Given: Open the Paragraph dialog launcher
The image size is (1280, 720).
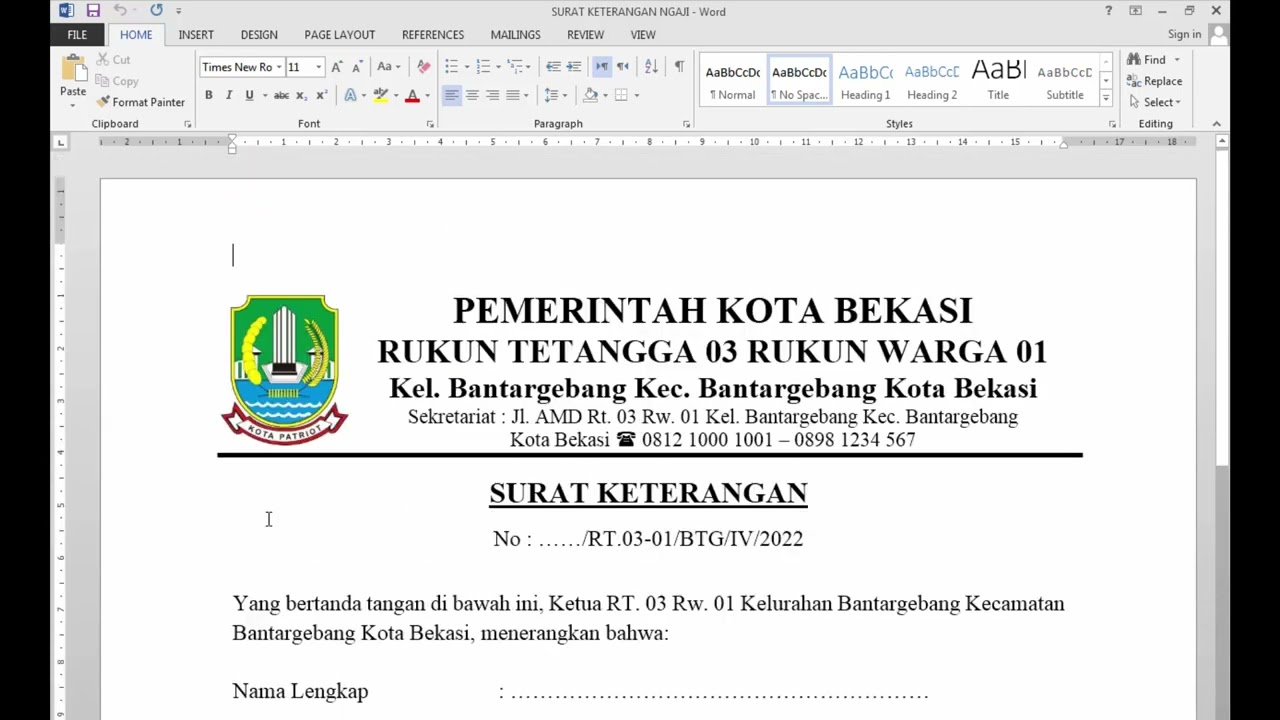Looking at the screenshot, I should click(686, 124).
